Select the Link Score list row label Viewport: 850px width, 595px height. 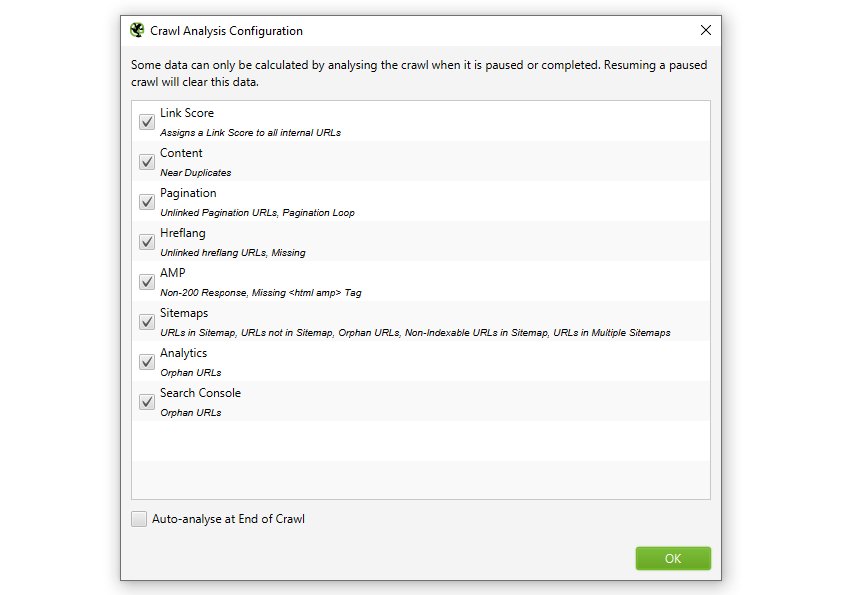(x=187, y=113)
